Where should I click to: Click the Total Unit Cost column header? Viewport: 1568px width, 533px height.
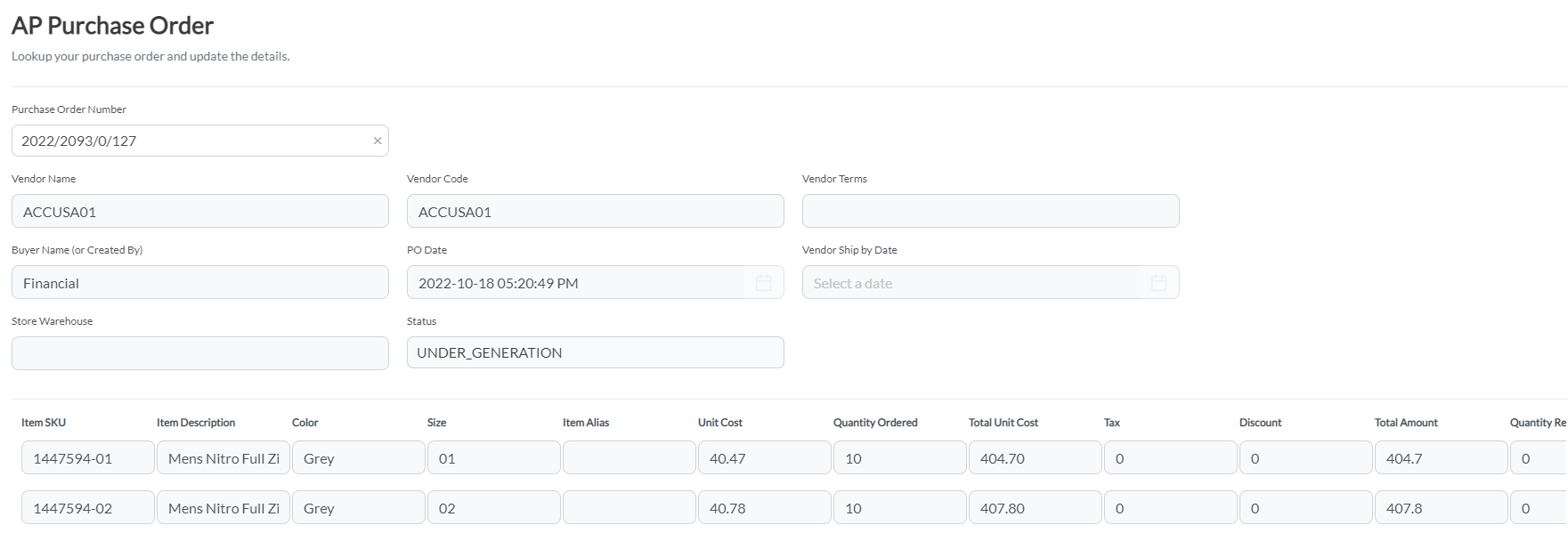(x=1003, y=423)
